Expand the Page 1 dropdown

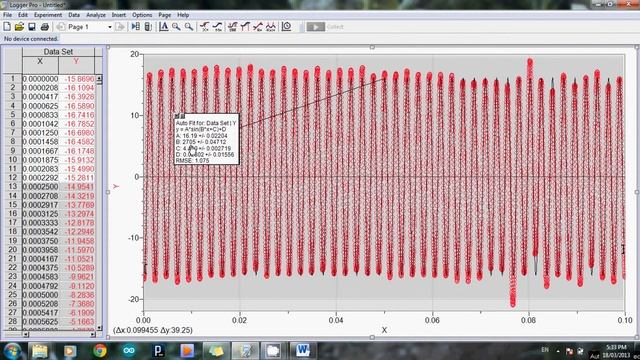pyautogui.click(x=109, y=27)
